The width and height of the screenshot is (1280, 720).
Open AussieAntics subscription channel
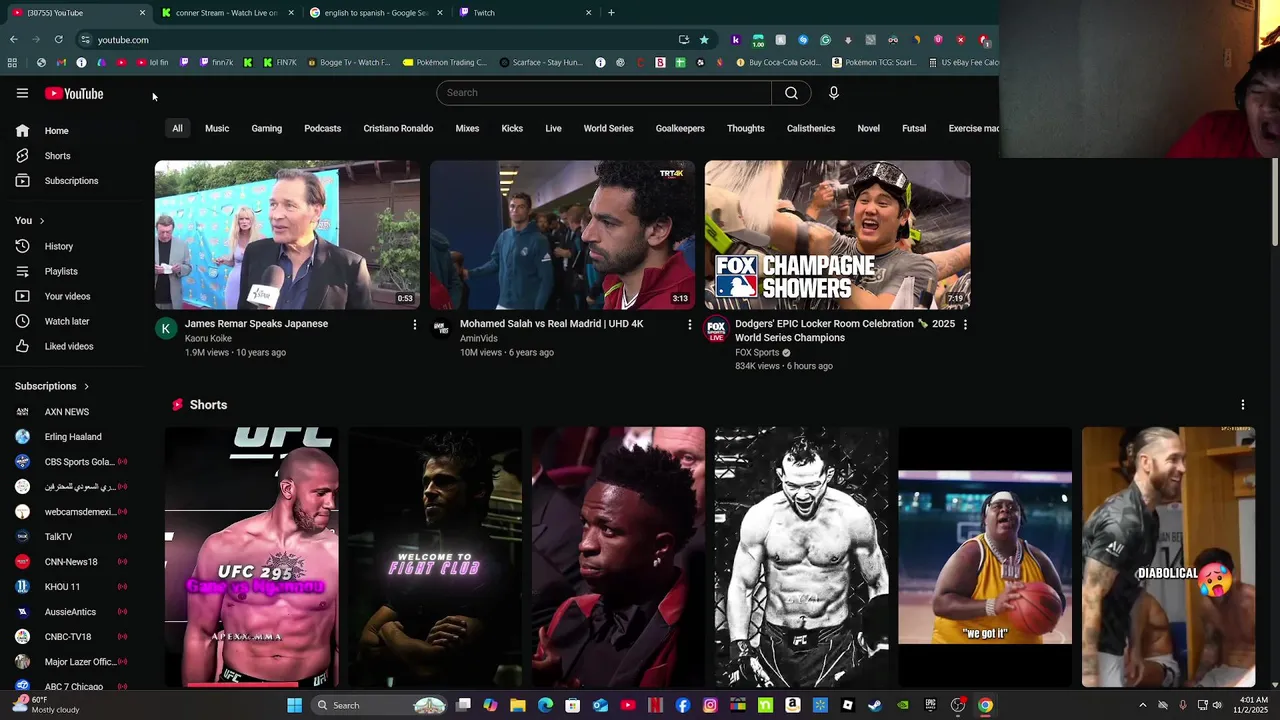71,612
